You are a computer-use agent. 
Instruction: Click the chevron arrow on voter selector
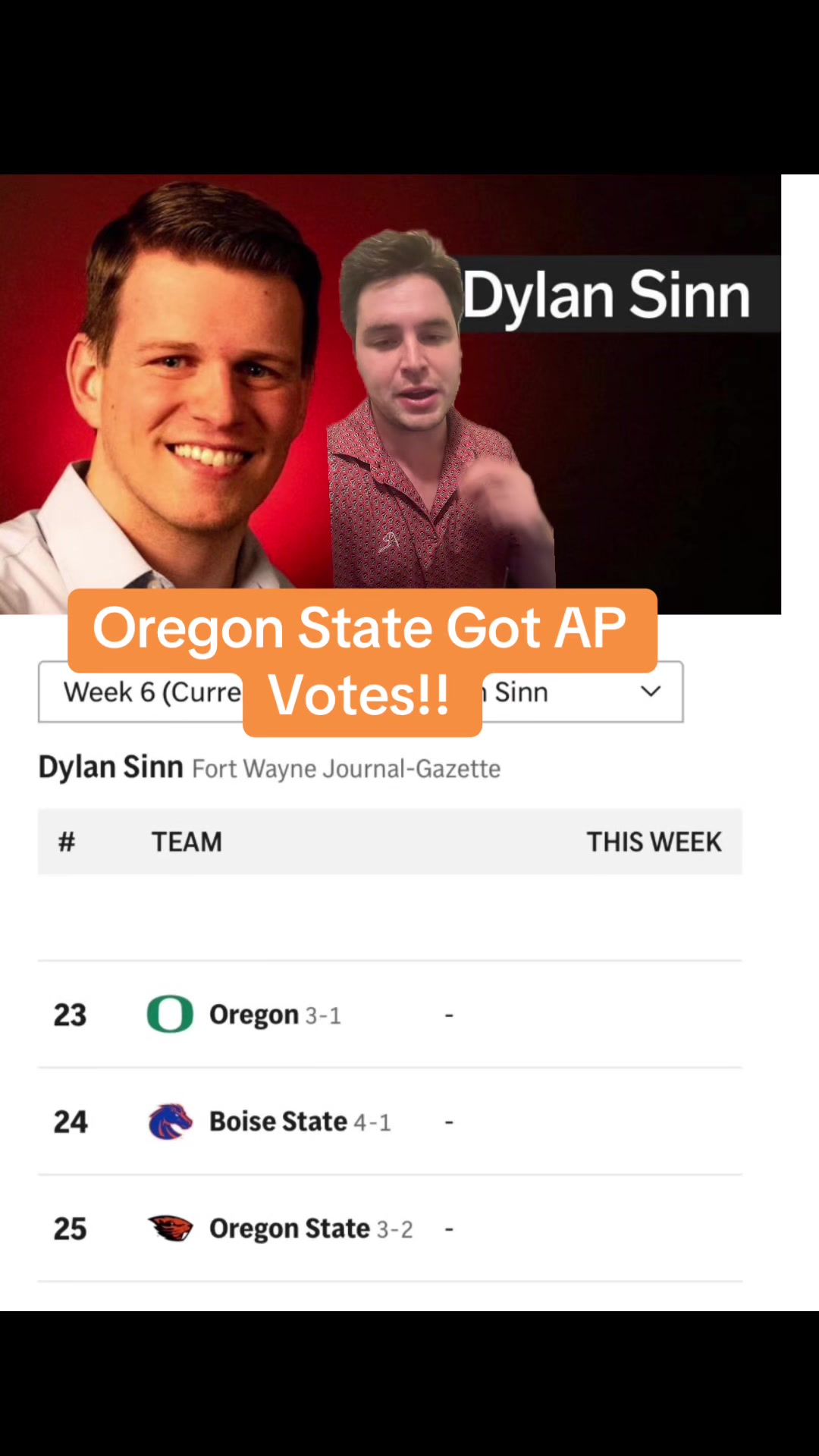pos(651,692)
